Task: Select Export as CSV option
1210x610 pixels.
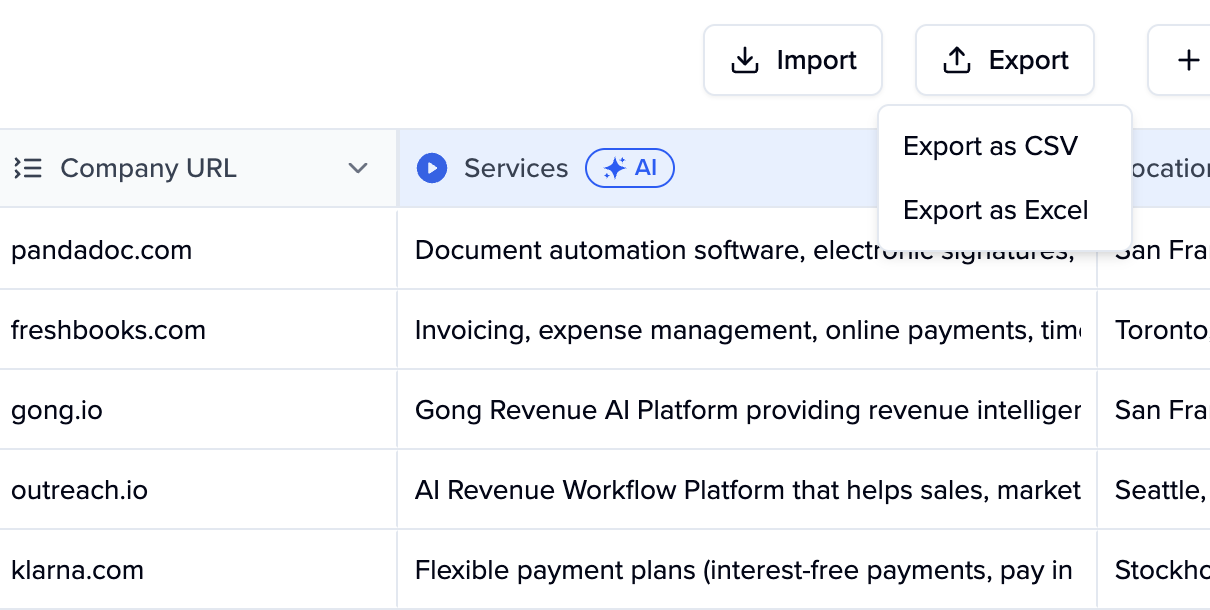Action: pos(990,147)
